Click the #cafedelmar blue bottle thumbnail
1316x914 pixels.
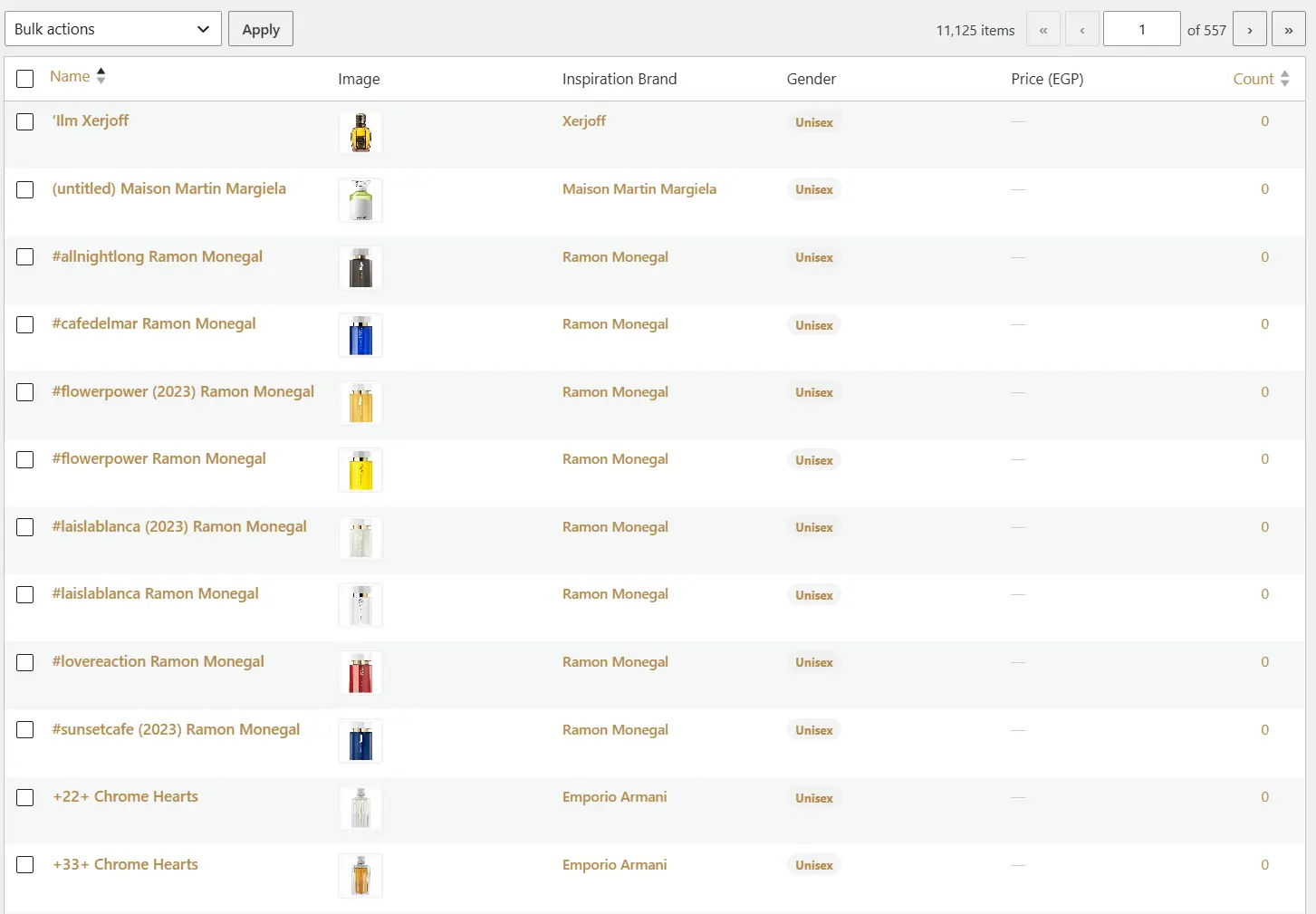pyautogui.click(x=360, y=335)
